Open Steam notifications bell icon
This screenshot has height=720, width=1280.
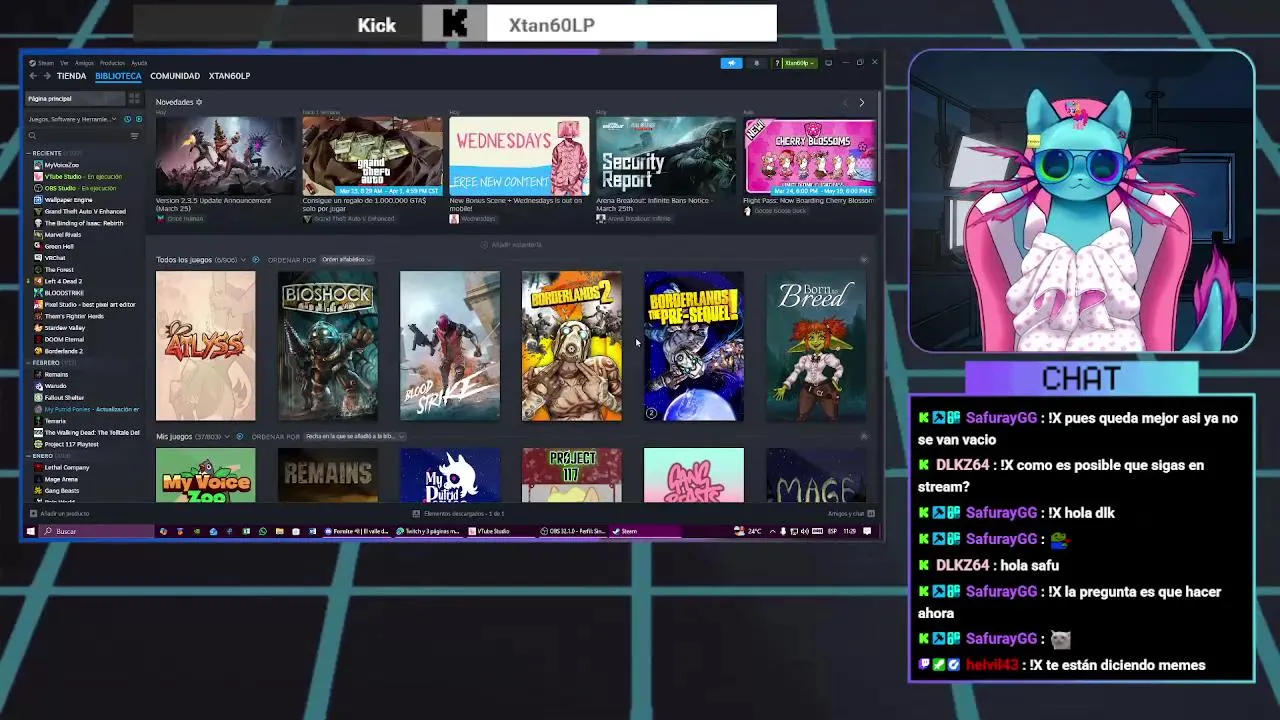coord(756,63)
